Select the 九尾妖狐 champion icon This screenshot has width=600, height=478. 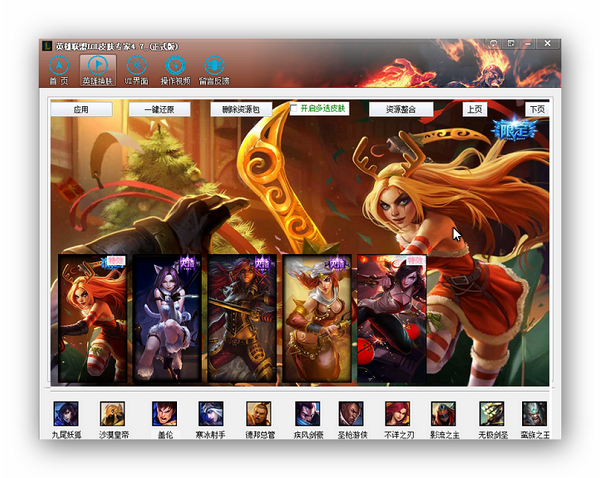click(66, 414)
